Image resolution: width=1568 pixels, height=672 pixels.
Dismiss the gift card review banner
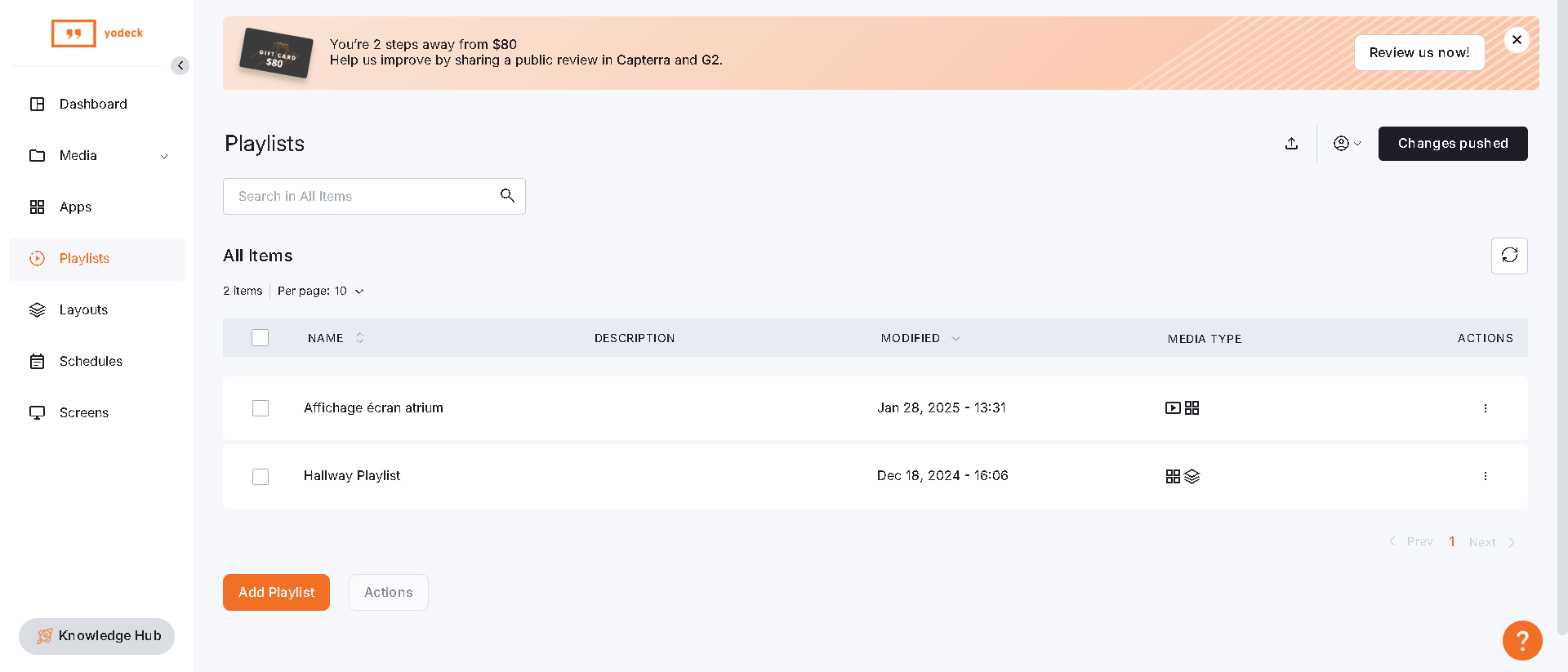click(x=1517, y=40)
